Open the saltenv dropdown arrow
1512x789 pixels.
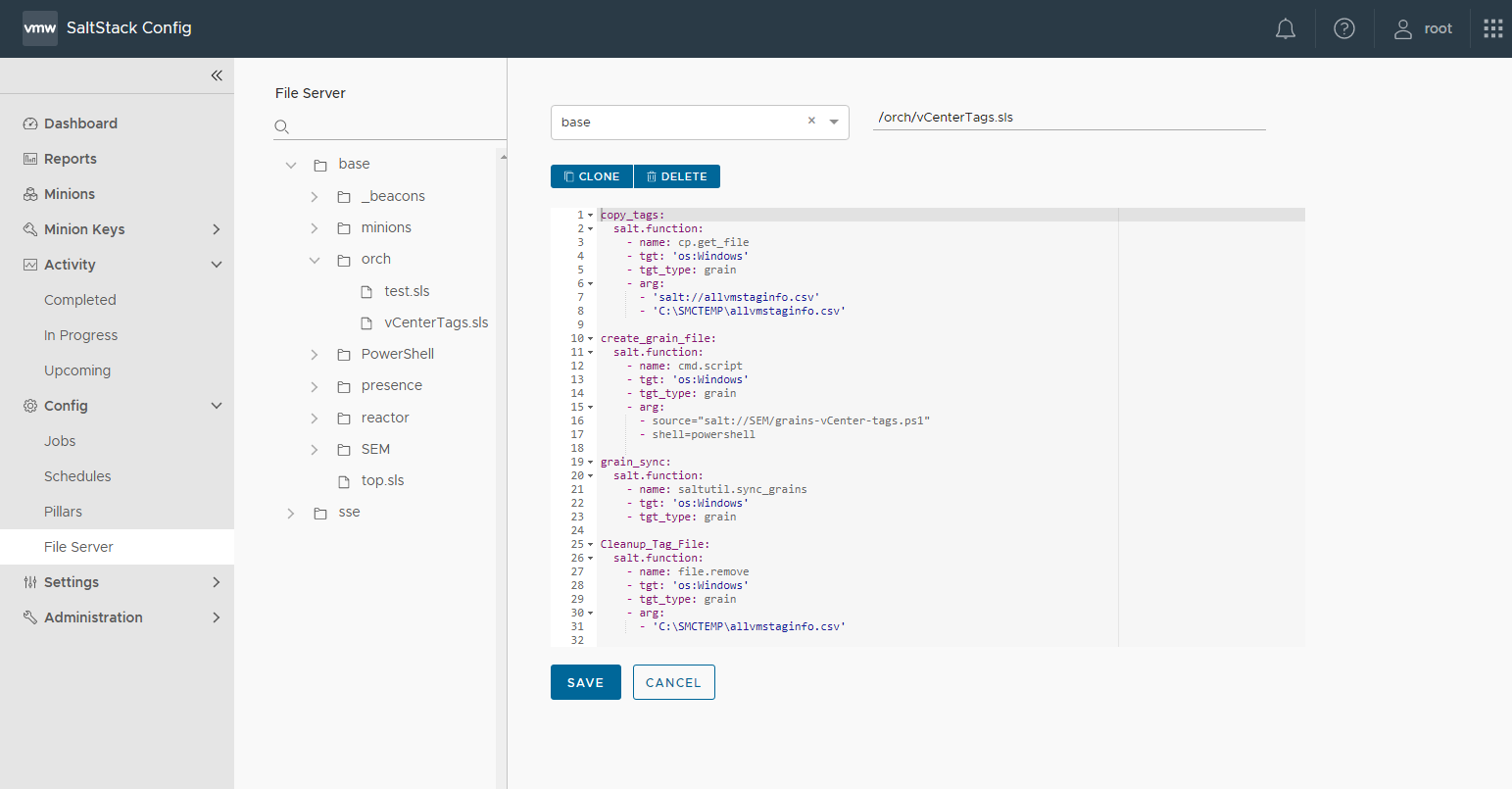point(834,123)
